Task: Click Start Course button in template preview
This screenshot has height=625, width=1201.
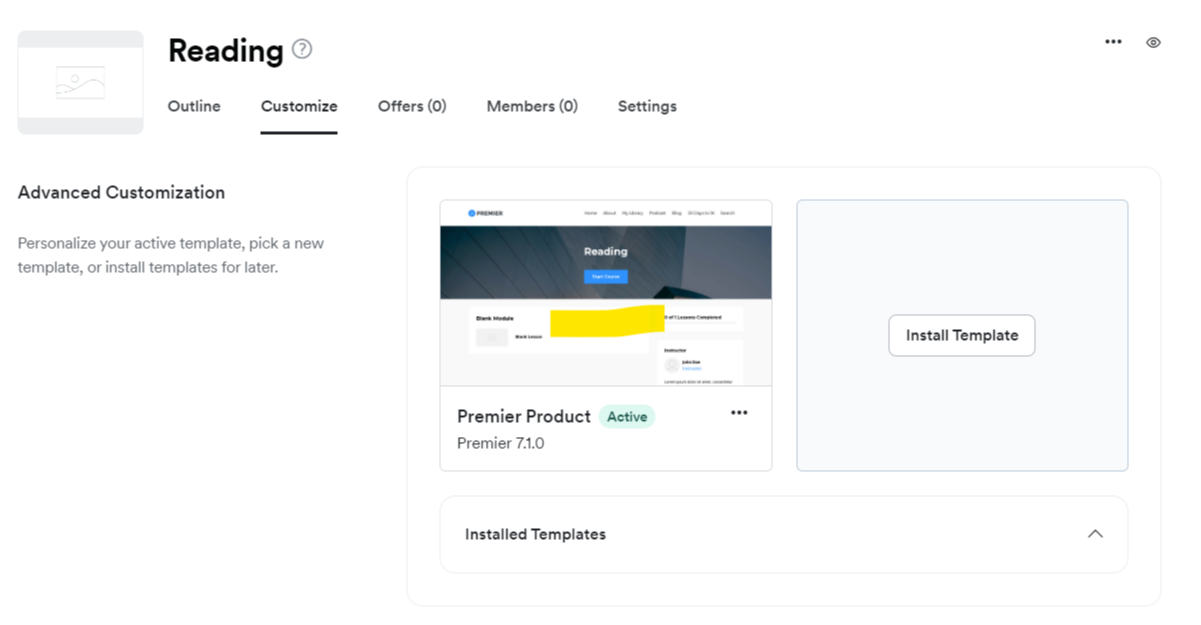Action: (x=606, y=276)
